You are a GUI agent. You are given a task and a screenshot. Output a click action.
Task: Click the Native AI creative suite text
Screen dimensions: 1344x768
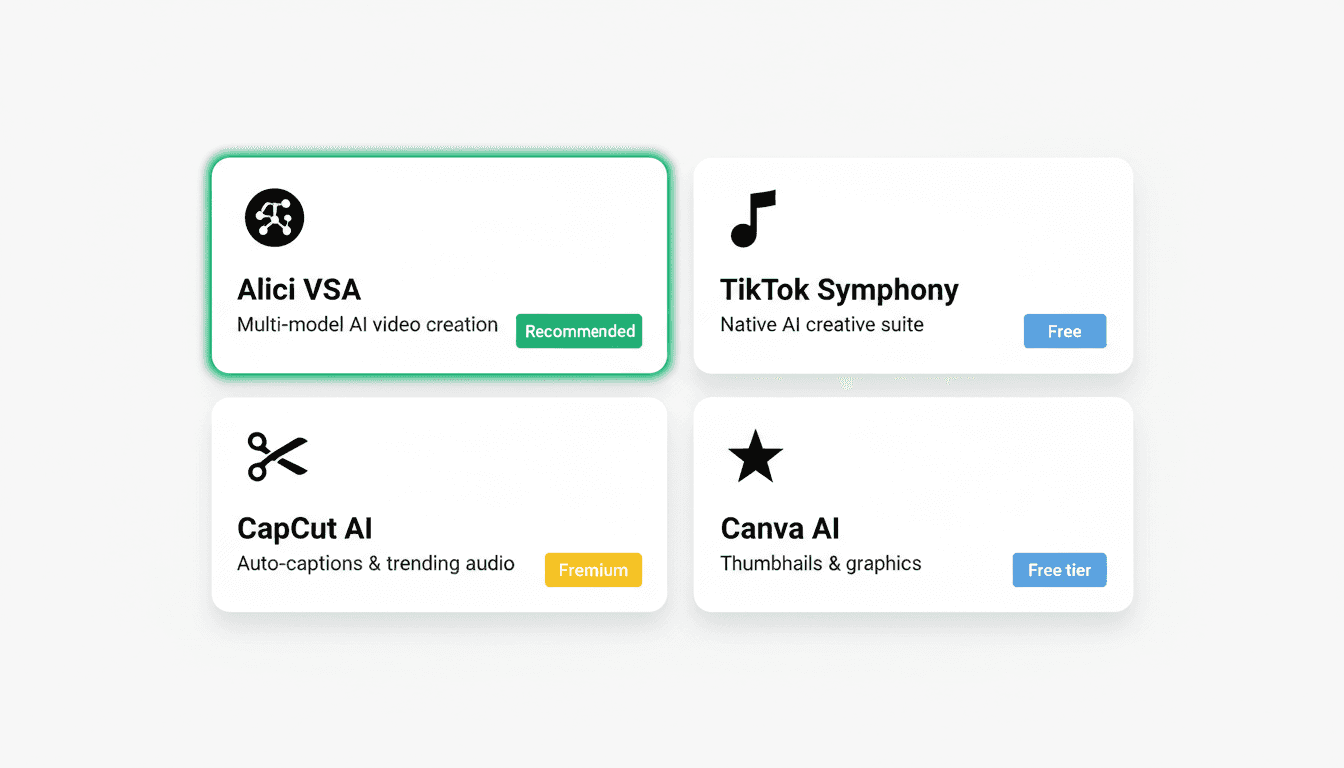click(822, 324)
